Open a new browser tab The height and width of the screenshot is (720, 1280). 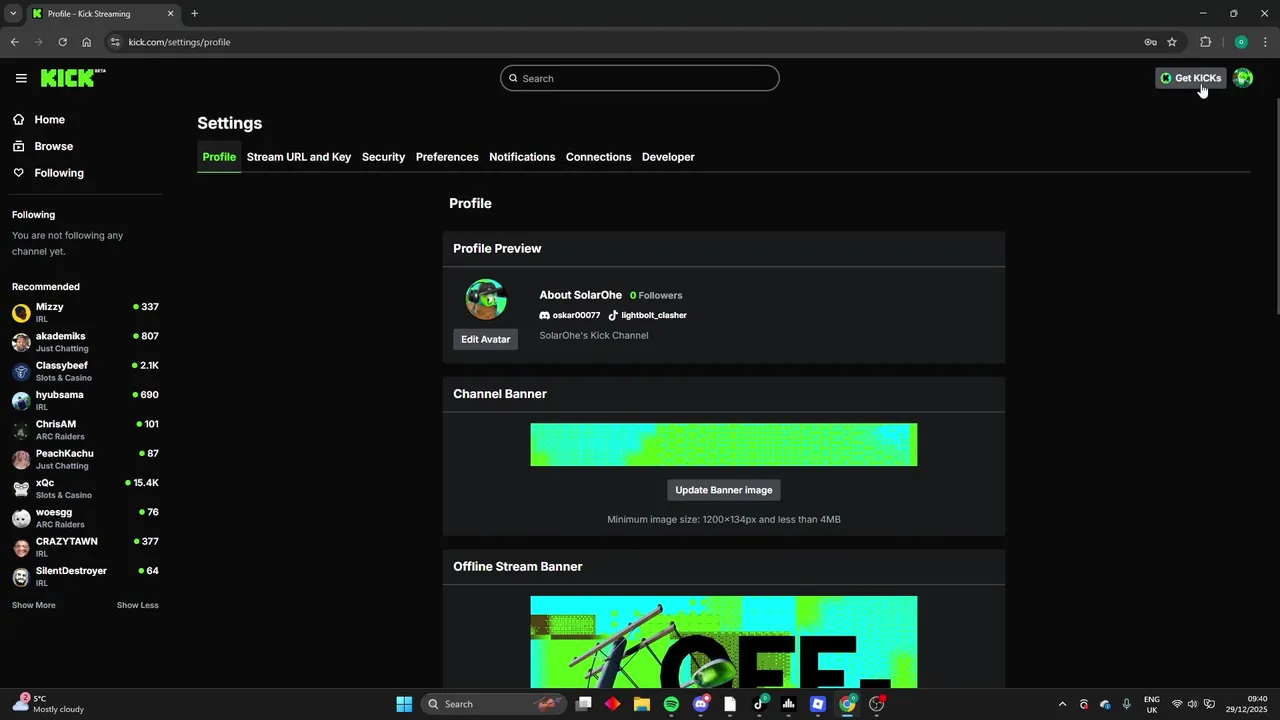pos(194,14)
